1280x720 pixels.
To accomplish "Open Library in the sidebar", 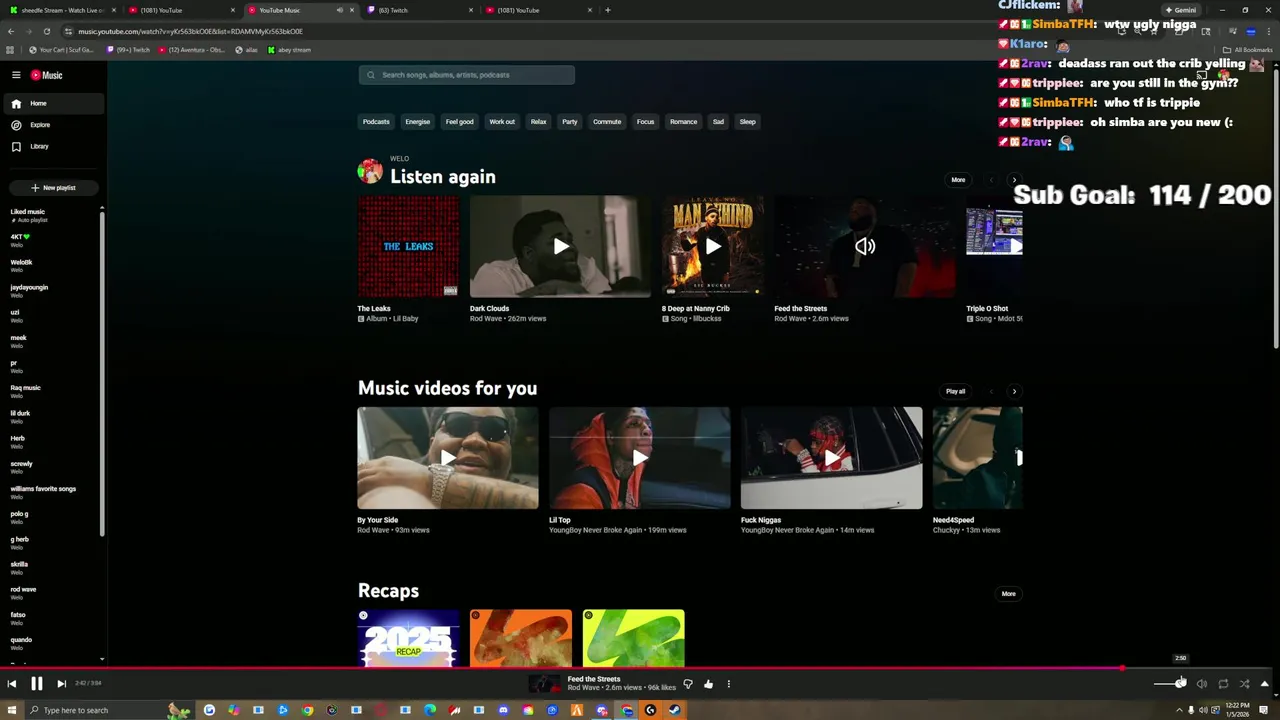I will (52, 146).
